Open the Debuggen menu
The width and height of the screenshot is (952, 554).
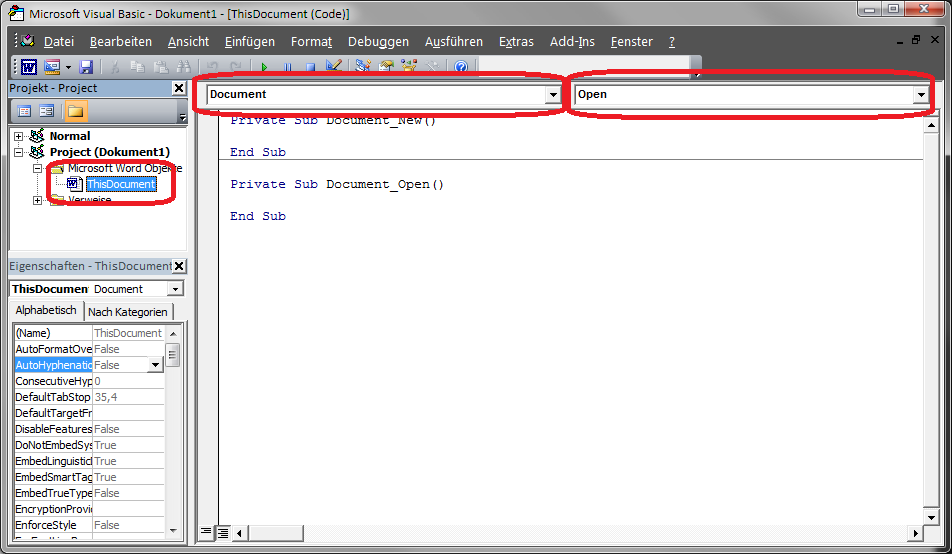click(x=378, y=41)
